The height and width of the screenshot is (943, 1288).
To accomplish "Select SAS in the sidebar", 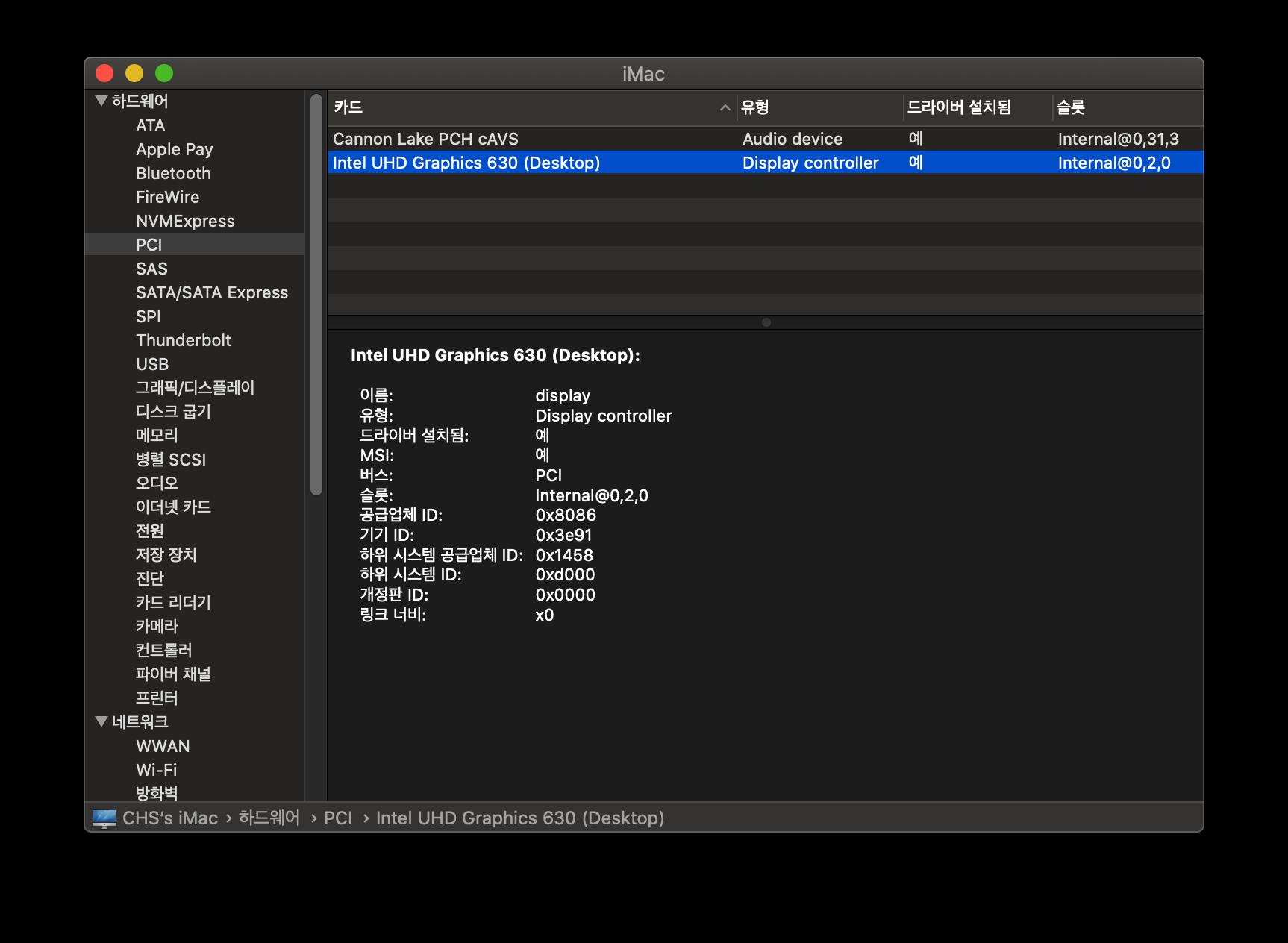I will [151, 269].
